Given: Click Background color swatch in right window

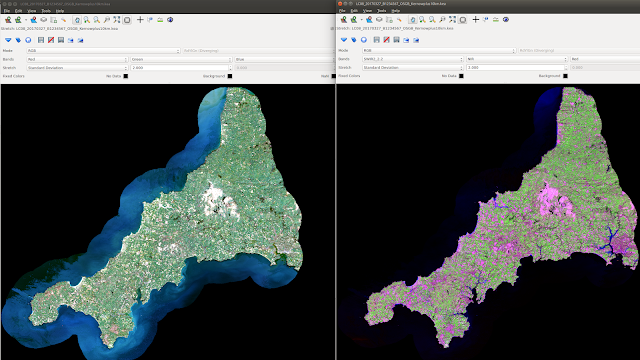Looking at the screenshot, I should (565, 76).
